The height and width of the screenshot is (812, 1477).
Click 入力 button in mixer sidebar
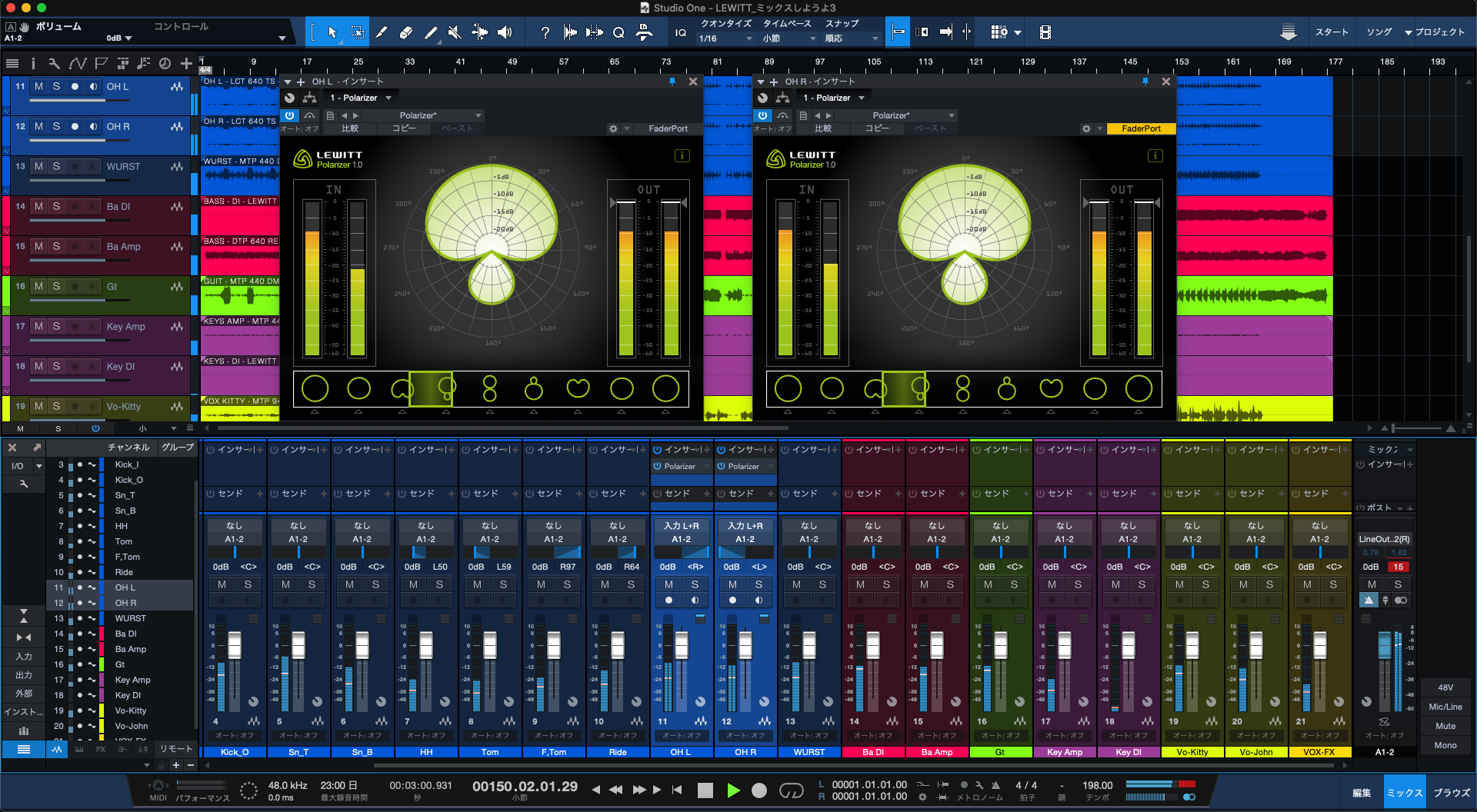(x=24, y=657)
